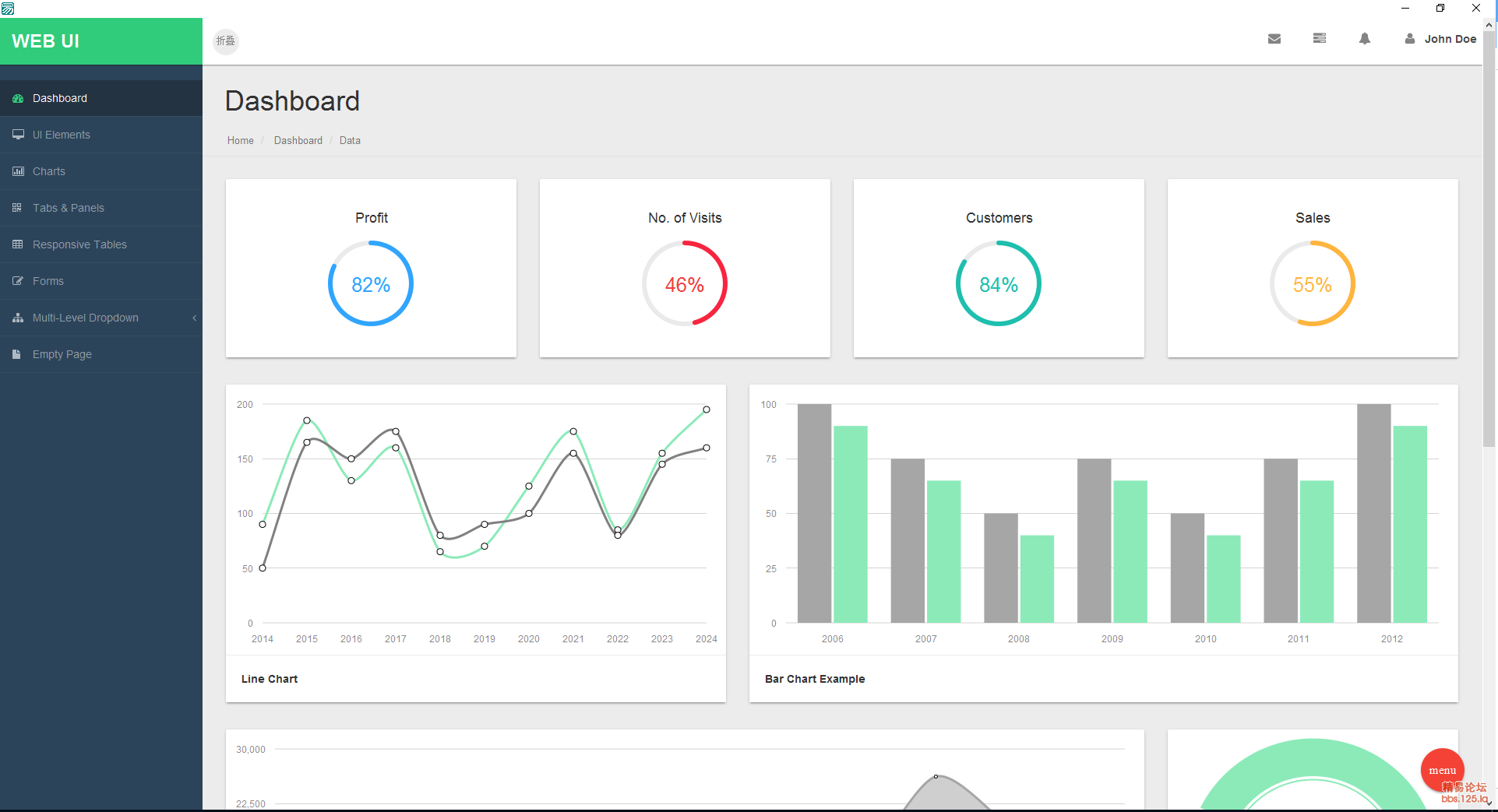Click the Multi-Level Dropdown sitemap icon
This screenshot has height=812, width=1498.
click(18, 318)
